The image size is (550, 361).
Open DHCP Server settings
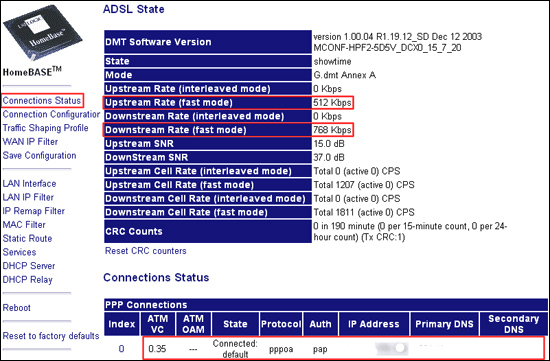pos(29,266)
